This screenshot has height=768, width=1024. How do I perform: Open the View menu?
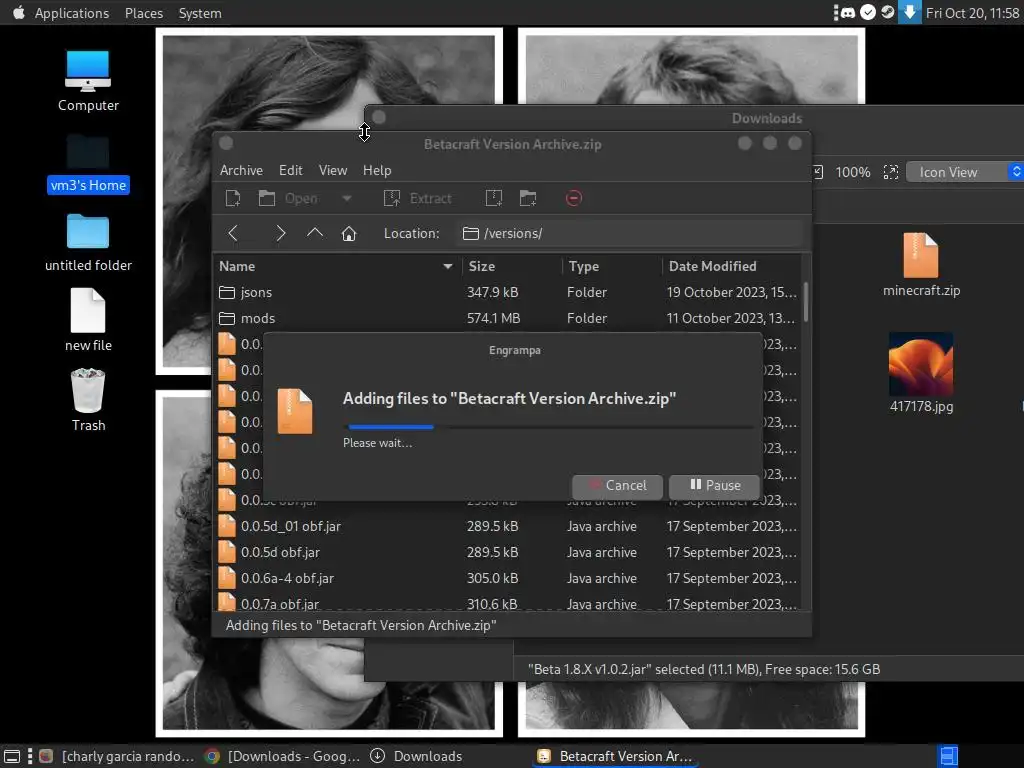[x=332, y=170]
